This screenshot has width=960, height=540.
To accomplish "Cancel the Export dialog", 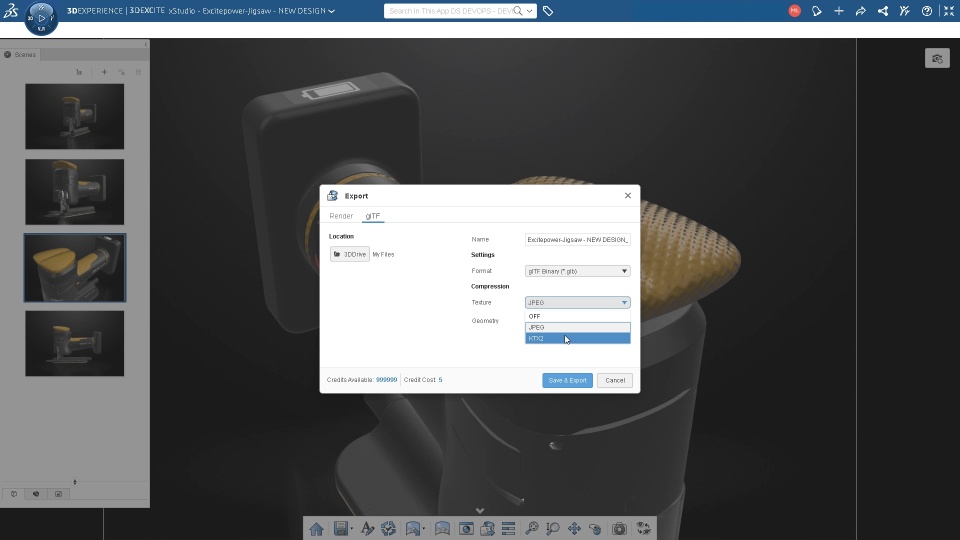I will click(x=615, y=380).
